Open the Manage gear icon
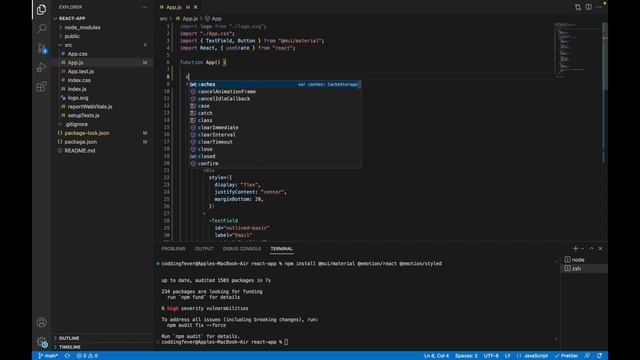This screenshot has height=360, width=640. (42, 342)
